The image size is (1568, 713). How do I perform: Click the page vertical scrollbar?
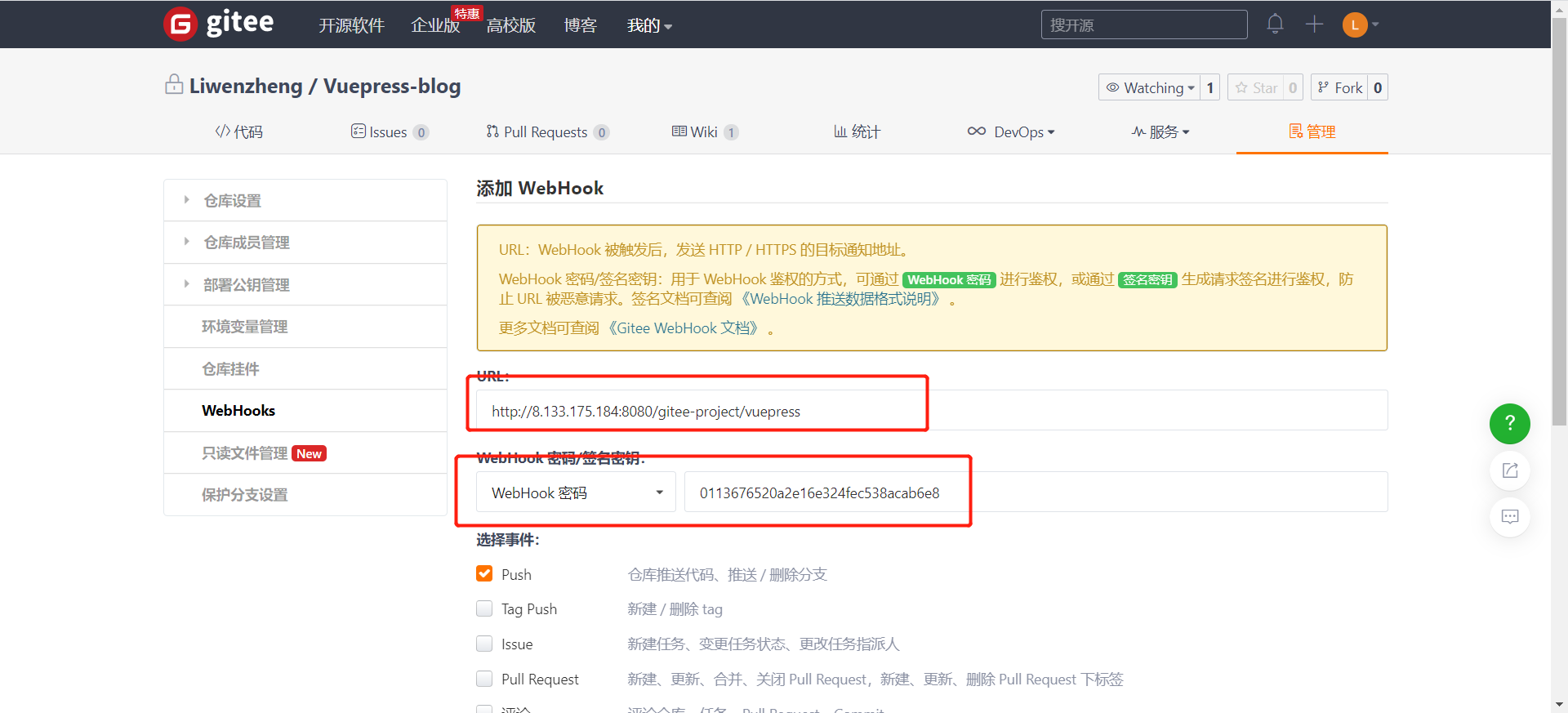click(x=1559, y=221)
